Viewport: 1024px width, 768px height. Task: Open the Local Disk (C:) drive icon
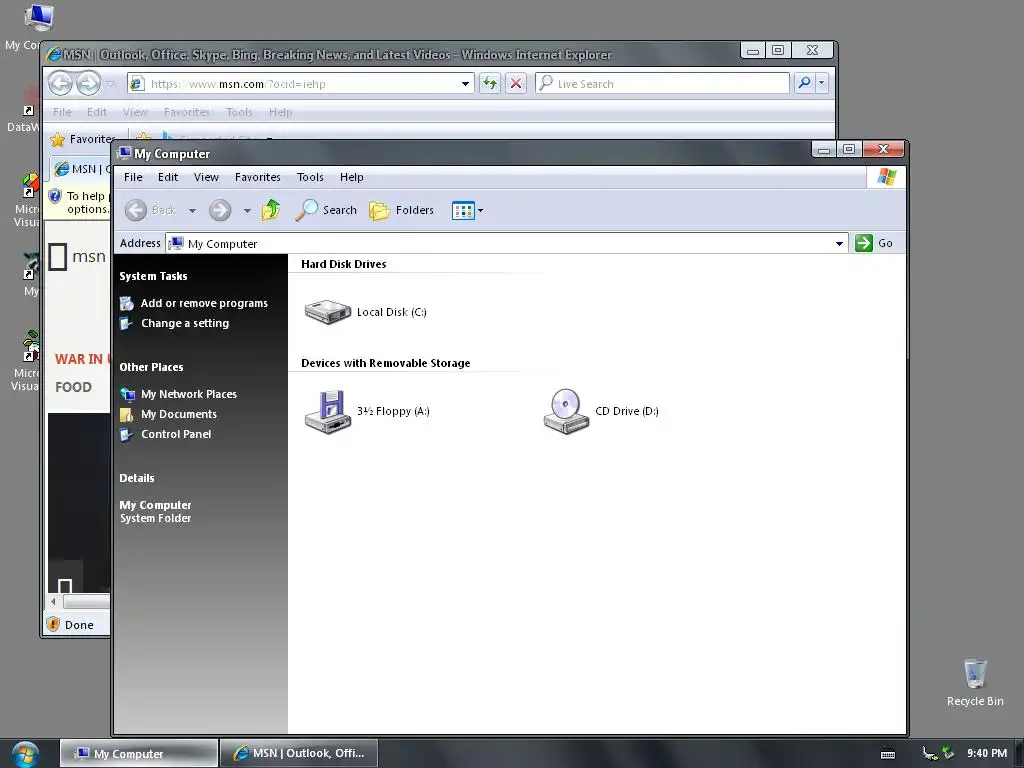(328, 312)
